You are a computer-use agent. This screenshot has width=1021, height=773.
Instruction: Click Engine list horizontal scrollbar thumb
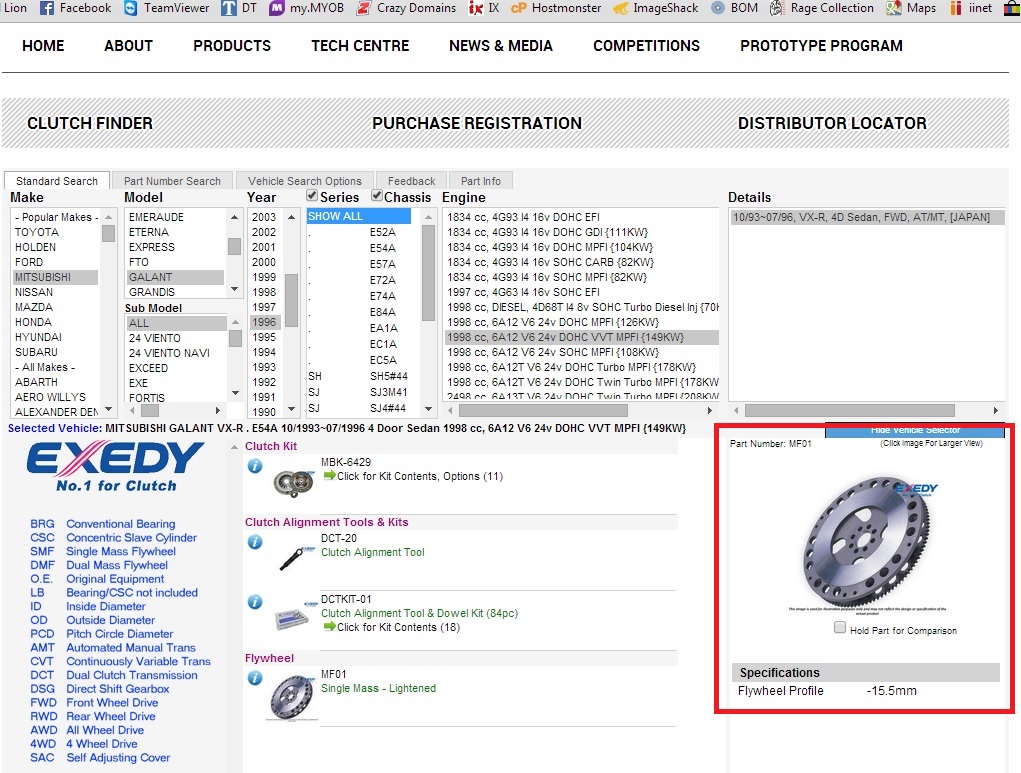tap(543, 410)
